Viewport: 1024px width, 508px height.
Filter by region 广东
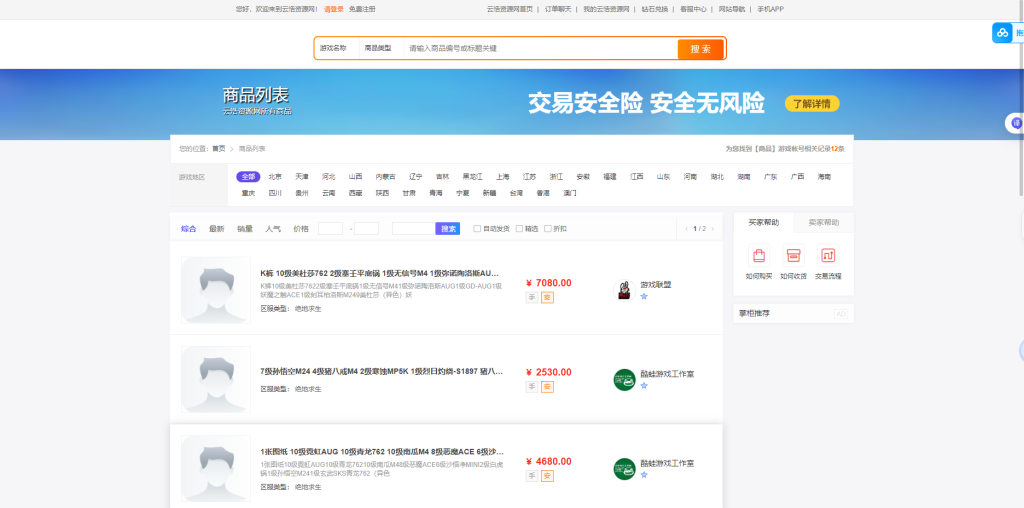[771, 177]
